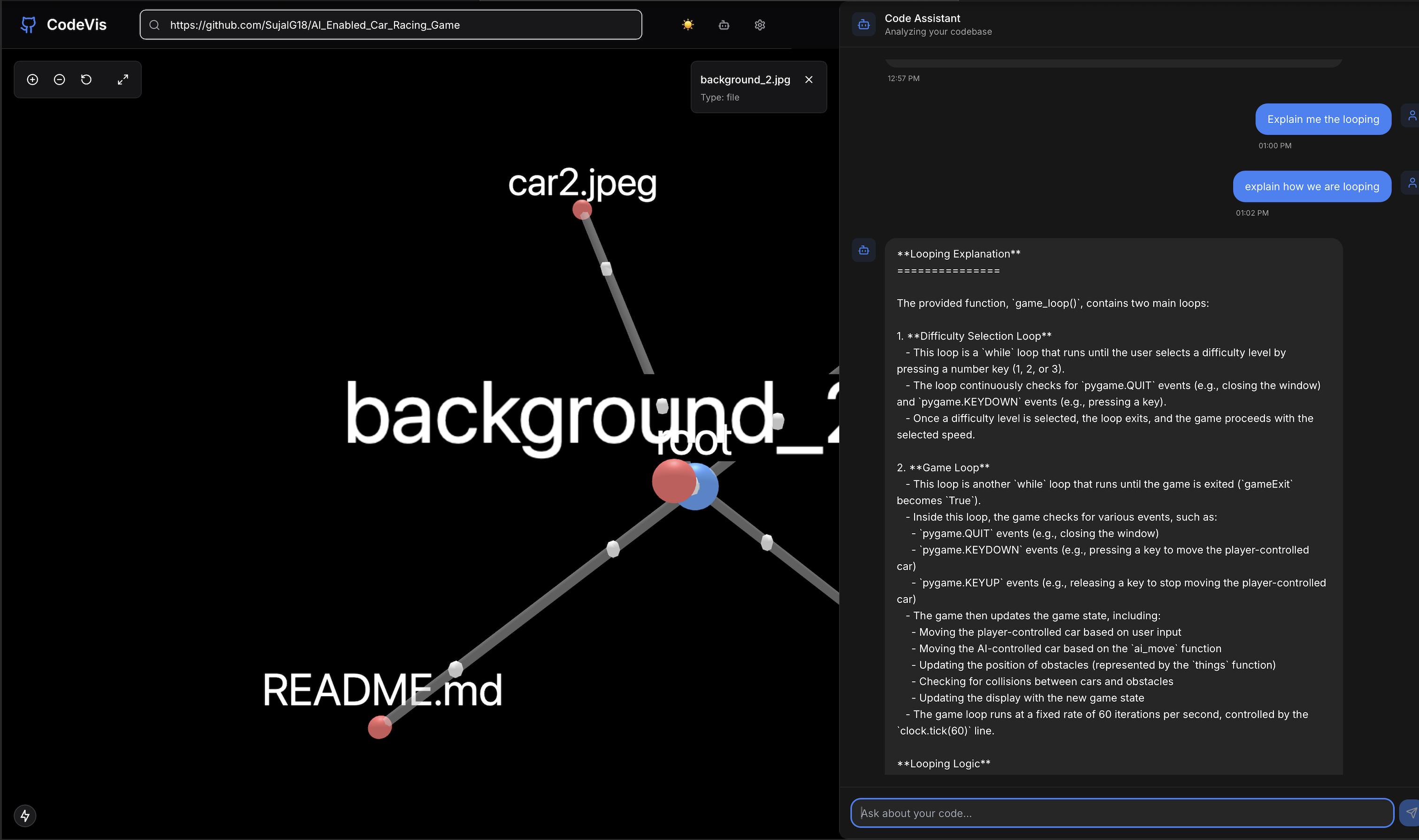Click the zoom out icon

point(60,80)
